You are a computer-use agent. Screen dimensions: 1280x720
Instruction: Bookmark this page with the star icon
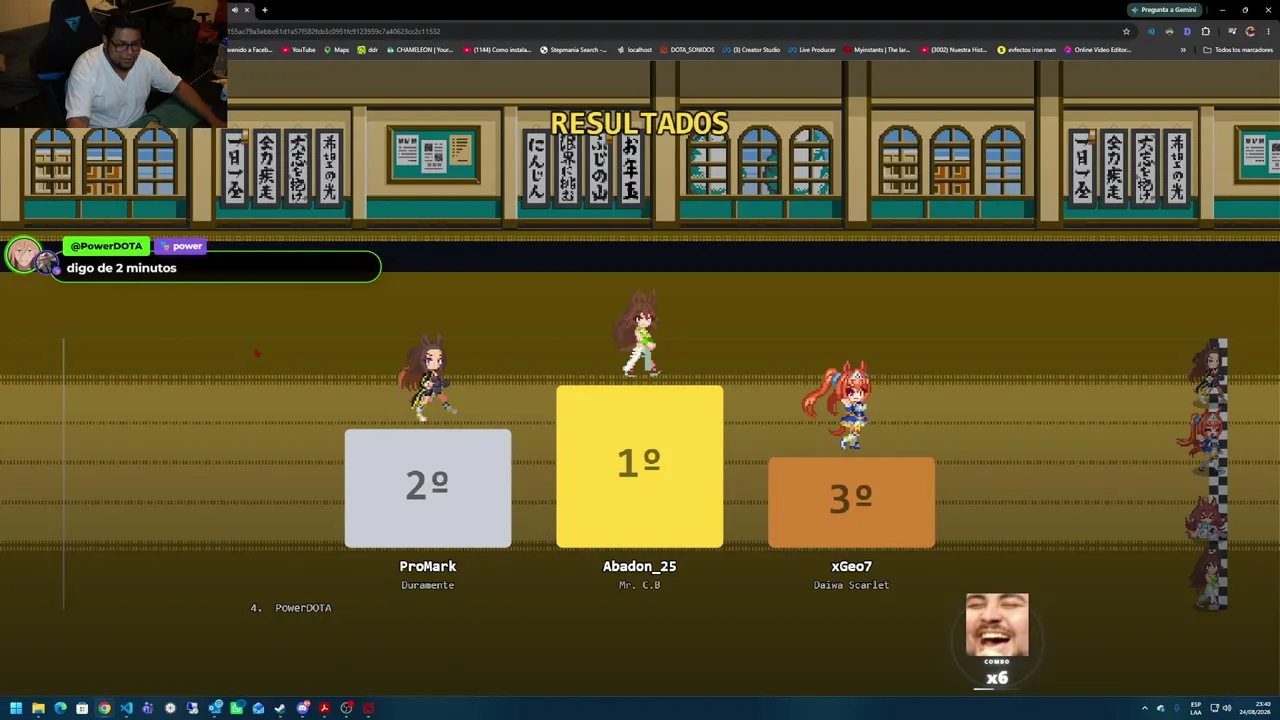[x=1126, y=31]
